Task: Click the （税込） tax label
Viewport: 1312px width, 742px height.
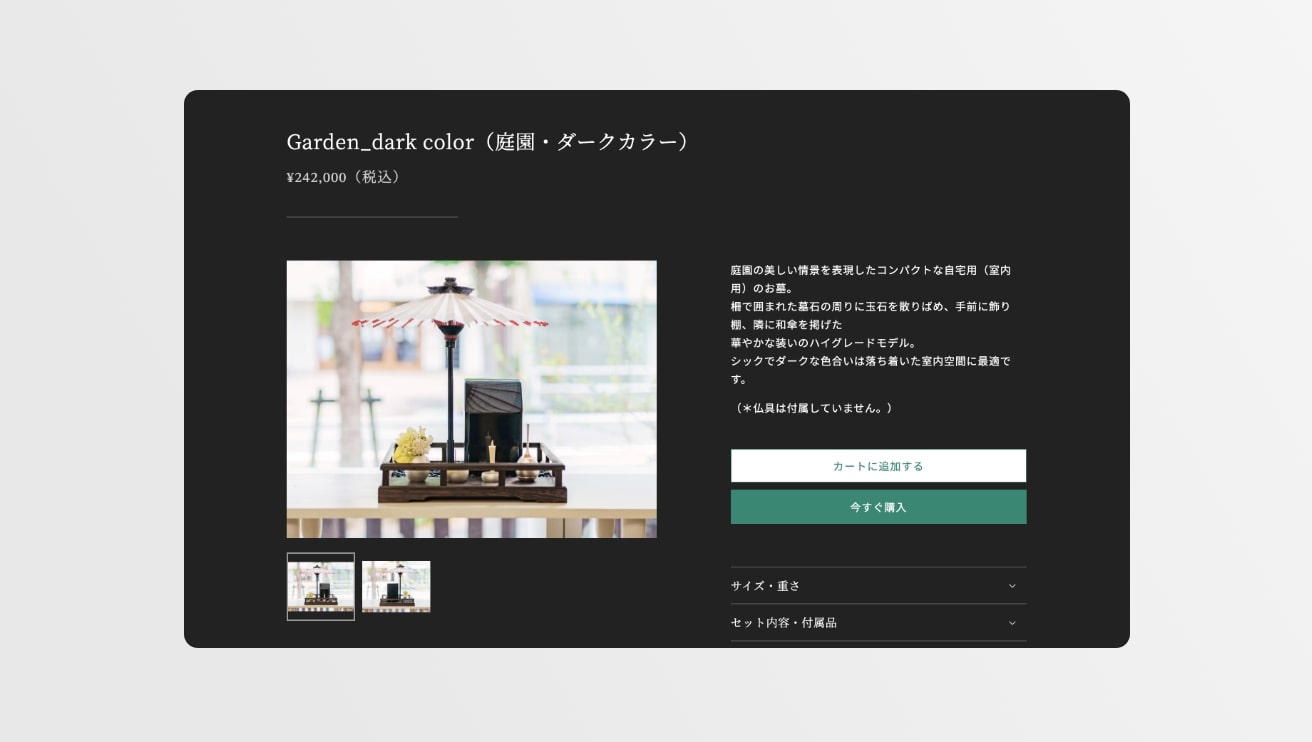Action: [x=377, y=178]
